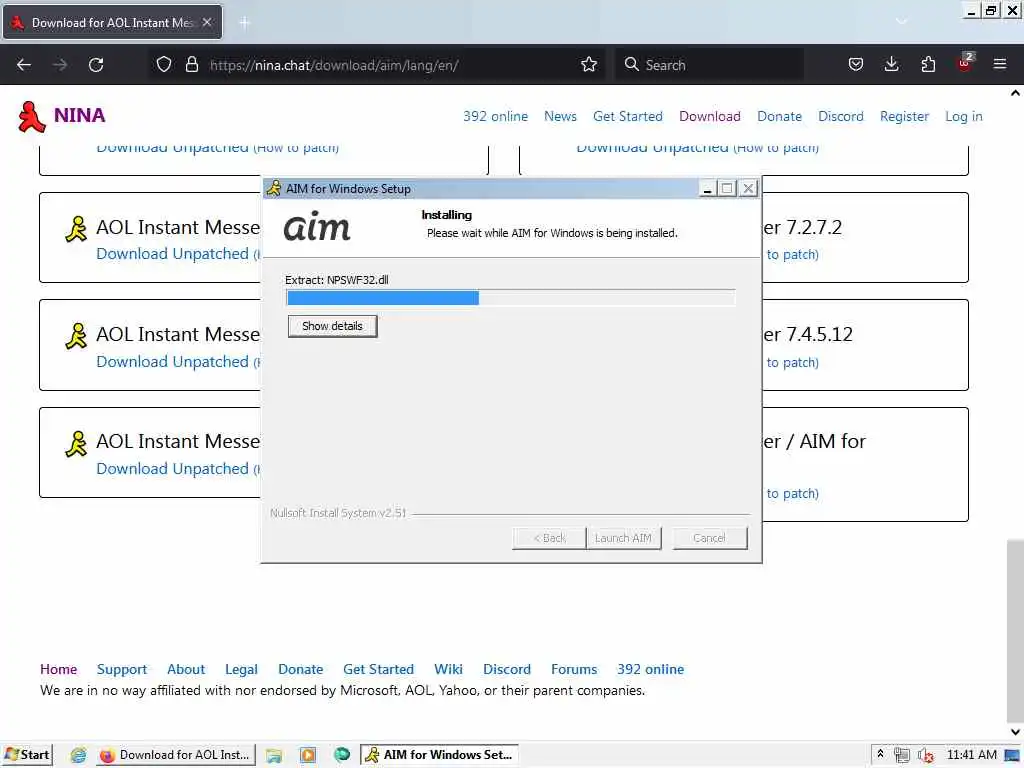This screenshot has width=1024, height=768.
Task: Open the Donate nav link in header
Action: click(780, 116)
